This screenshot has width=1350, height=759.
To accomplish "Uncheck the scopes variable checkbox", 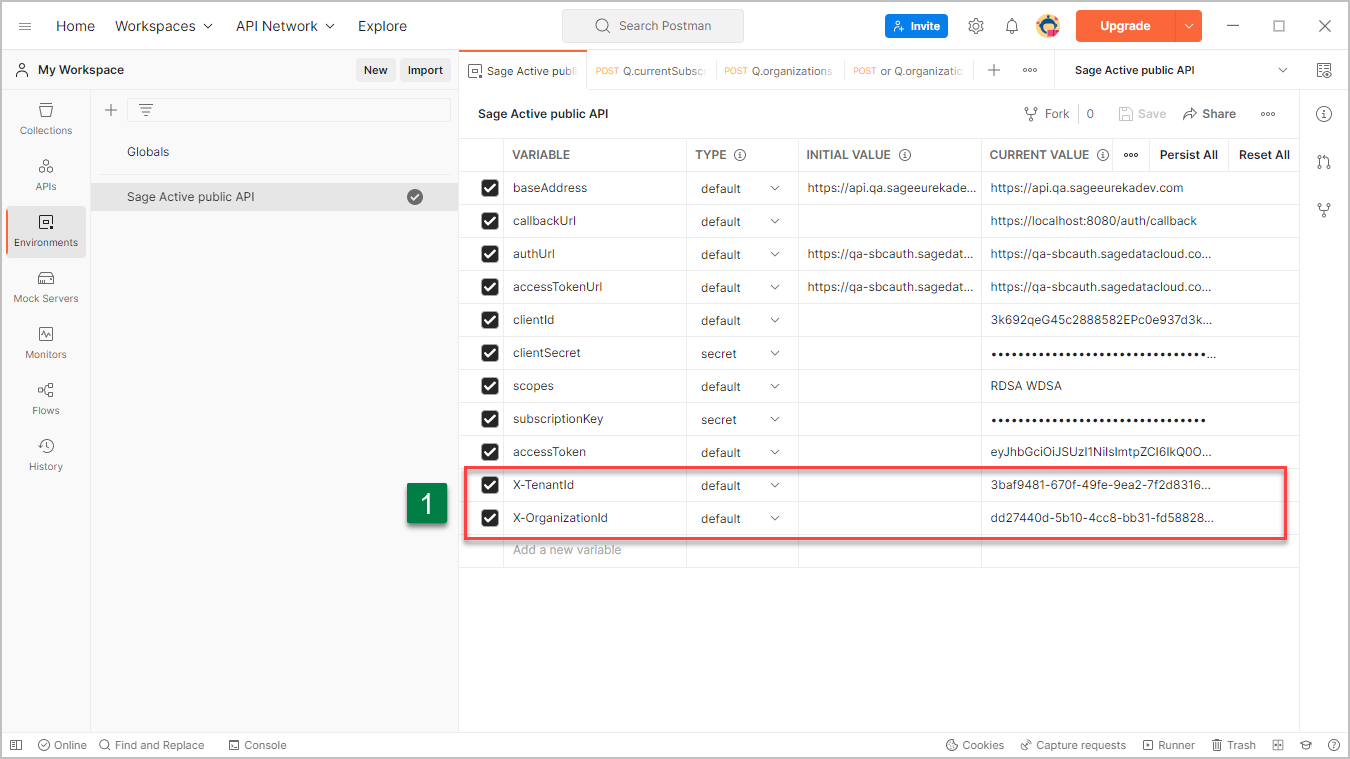I will tap(490, 386).
